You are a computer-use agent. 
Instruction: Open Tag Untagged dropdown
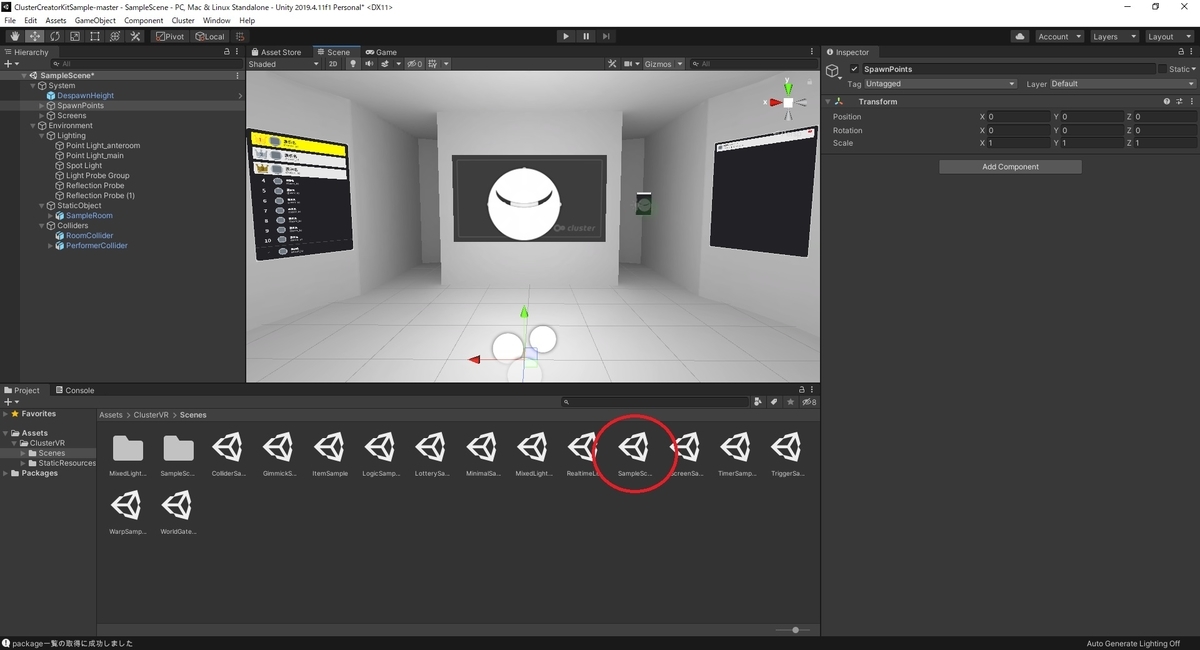coord(940,84)
